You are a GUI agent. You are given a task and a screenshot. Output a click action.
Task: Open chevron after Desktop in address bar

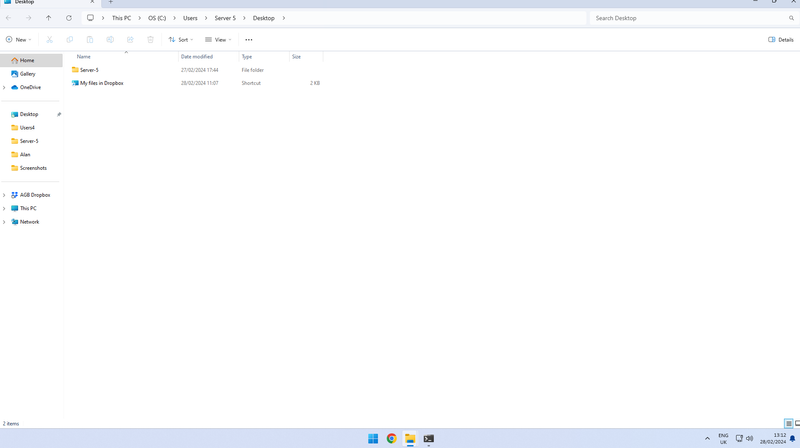(x=284, y=18)
